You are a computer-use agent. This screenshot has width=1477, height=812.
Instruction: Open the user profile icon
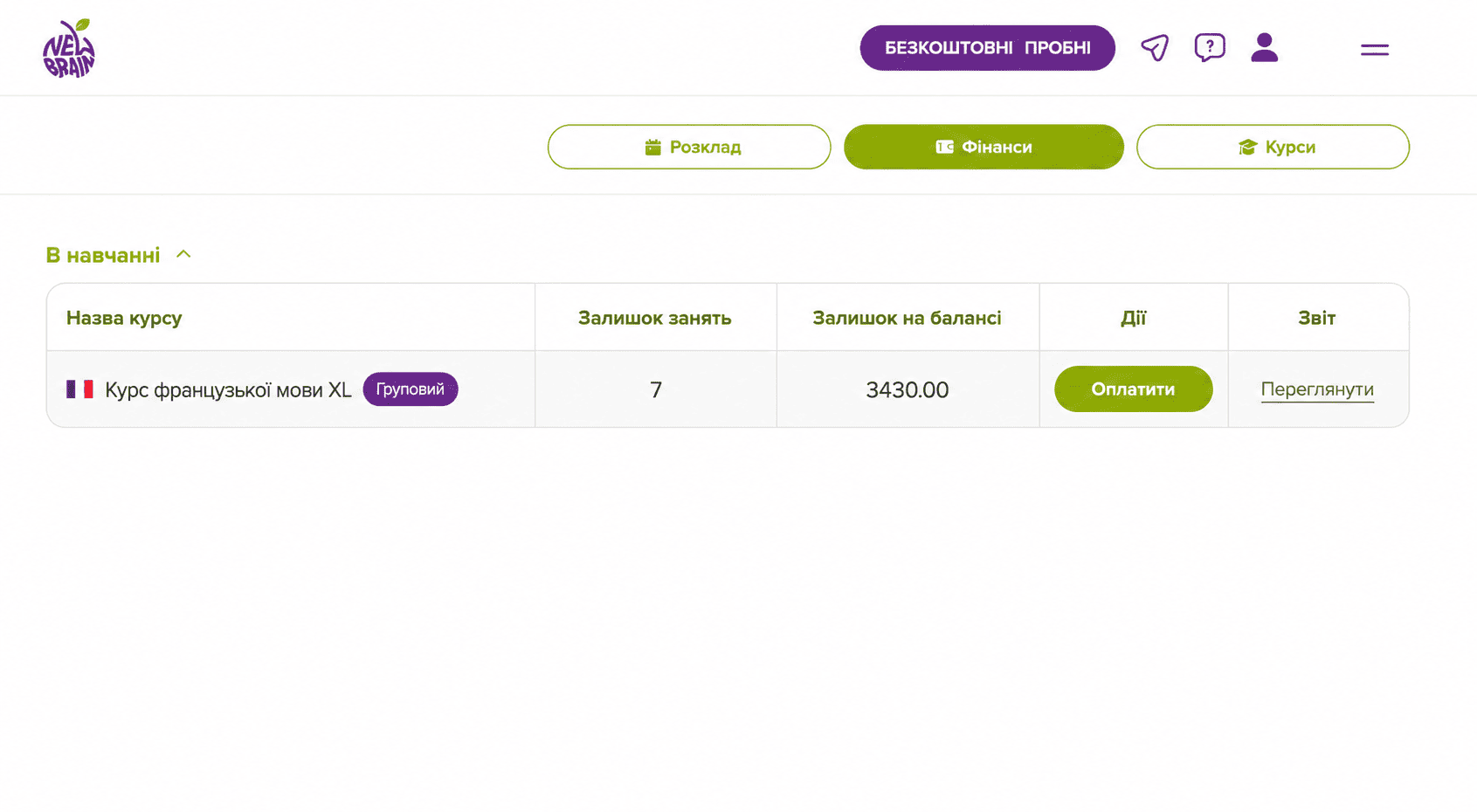(x=1264, y=47)
